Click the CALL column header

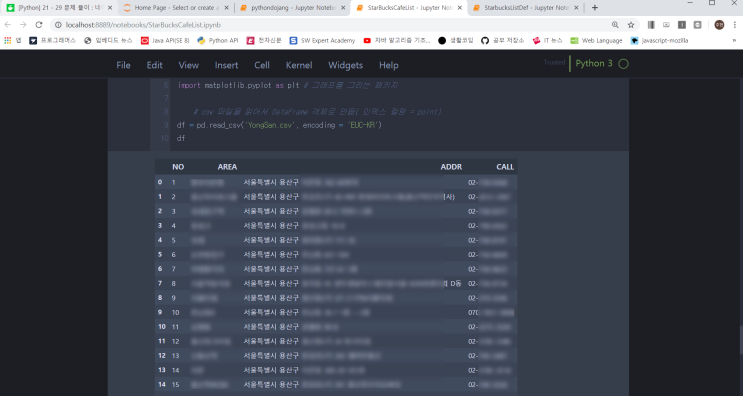tap(505, 167)
